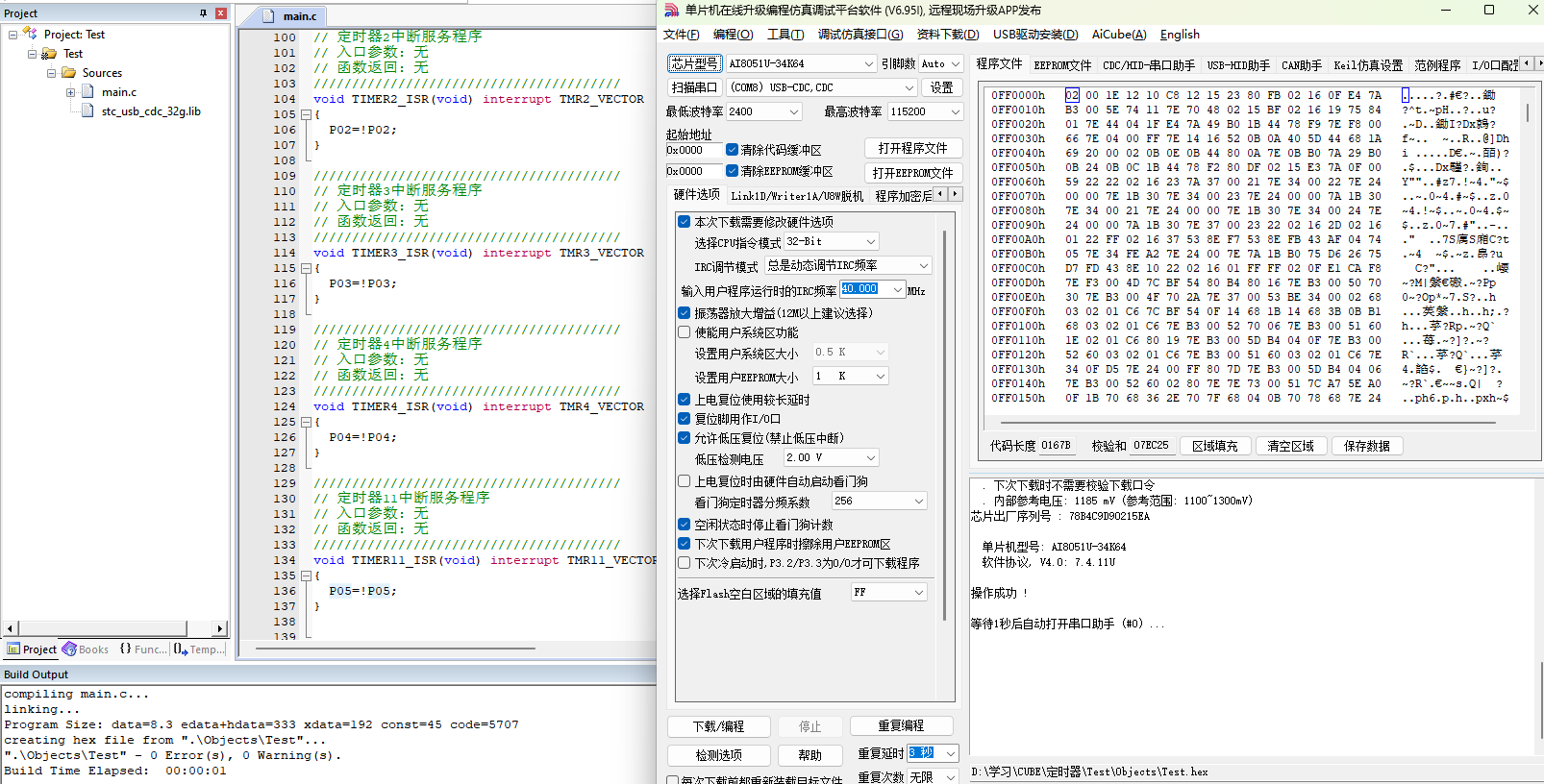Click project panel scroll left arrow
The height and width of the screenshot is (784, 1544).
(11, 628)
